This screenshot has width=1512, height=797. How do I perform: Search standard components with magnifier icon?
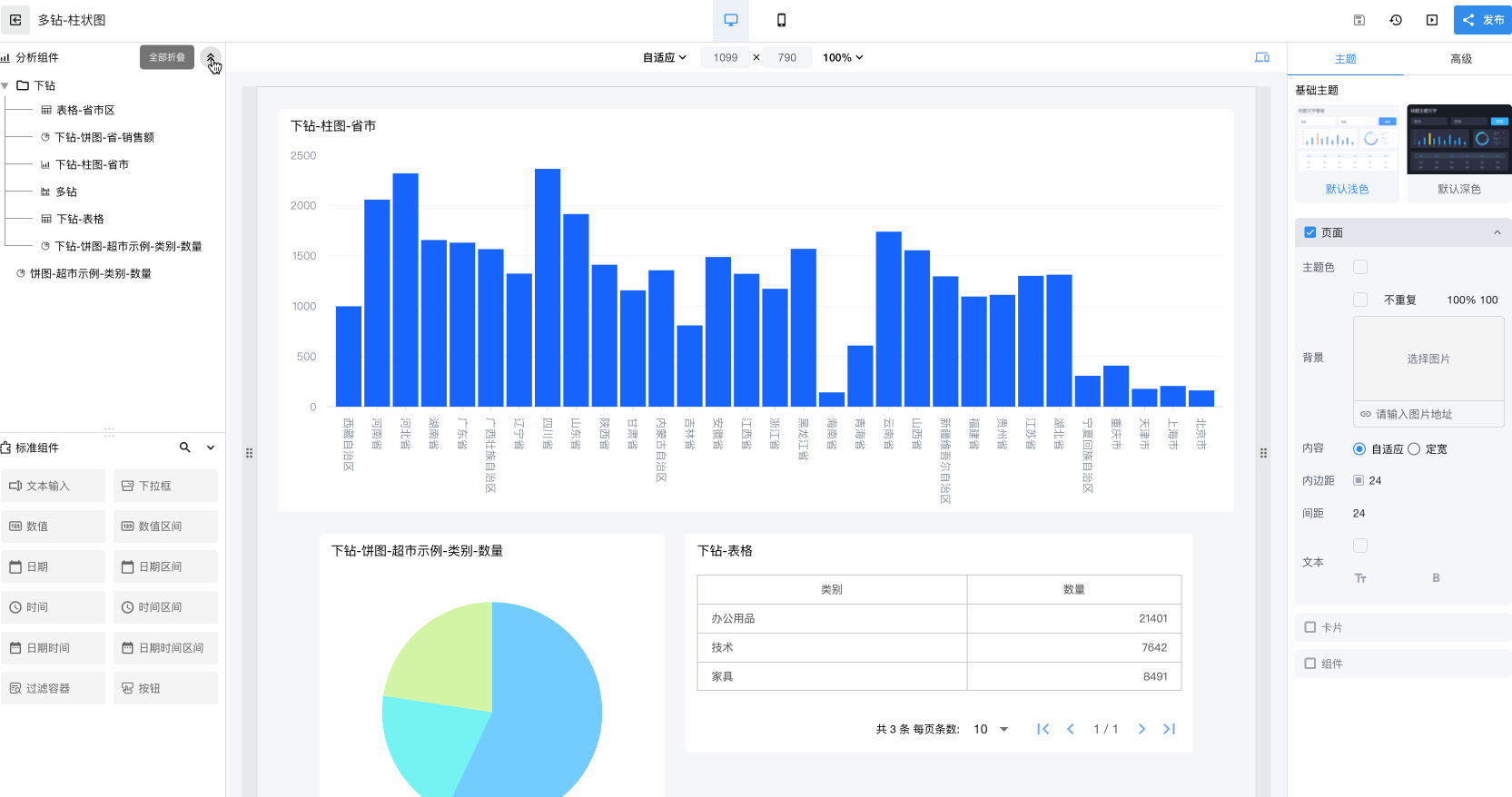(x=185, y=448)
